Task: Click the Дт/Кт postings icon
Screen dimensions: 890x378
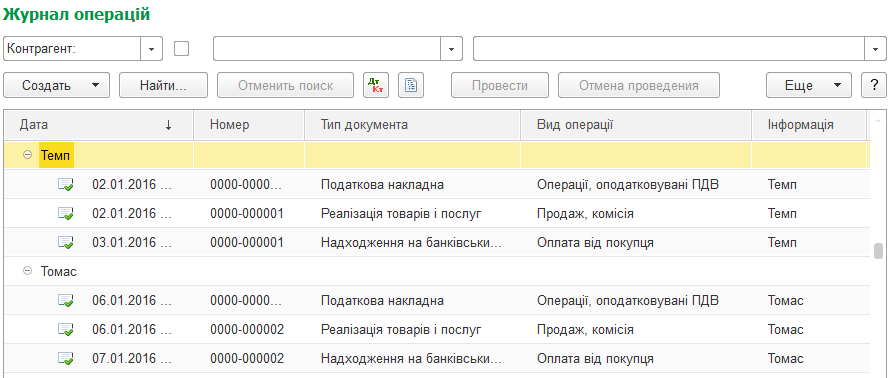Action: (x=376, y=86)
